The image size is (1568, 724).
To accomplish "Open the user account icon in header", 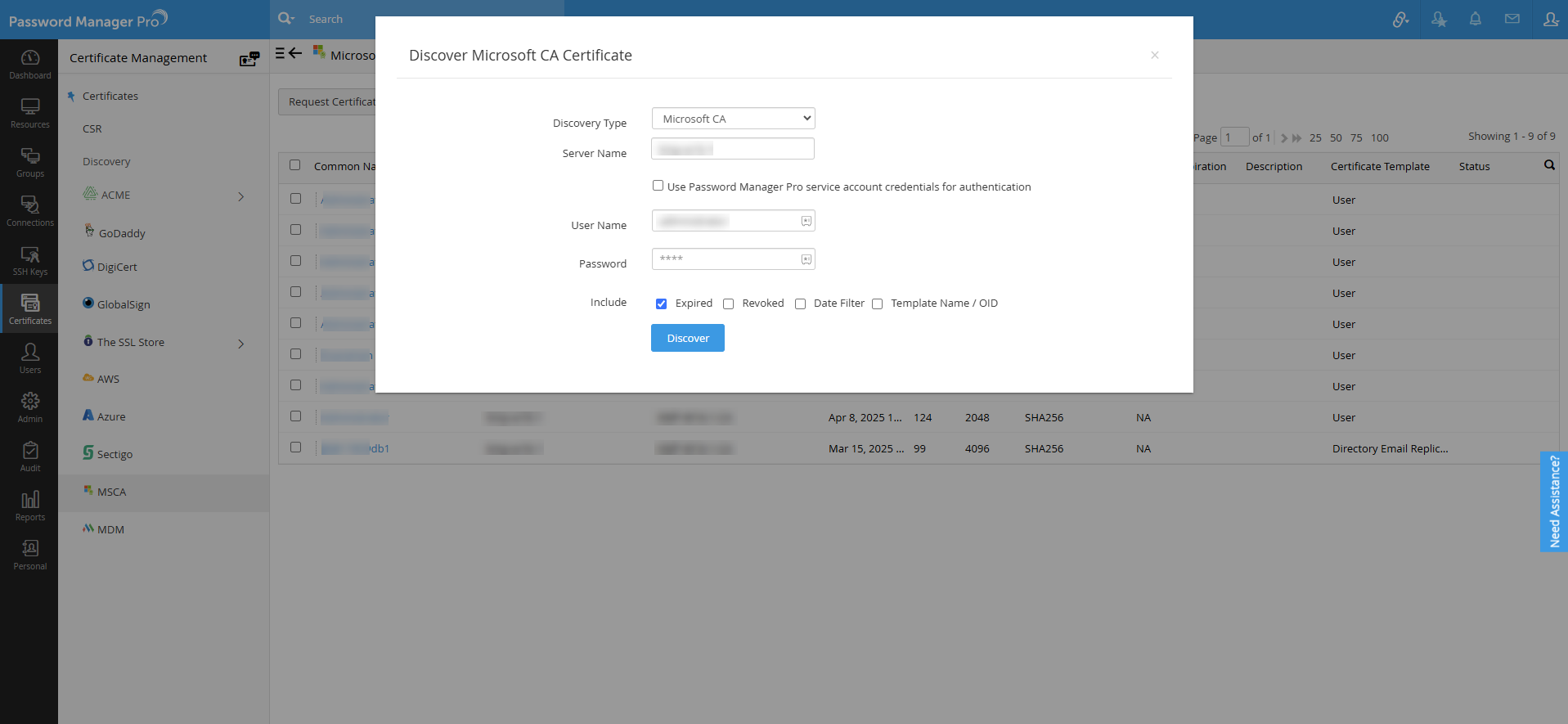I will coord(1550,19).
